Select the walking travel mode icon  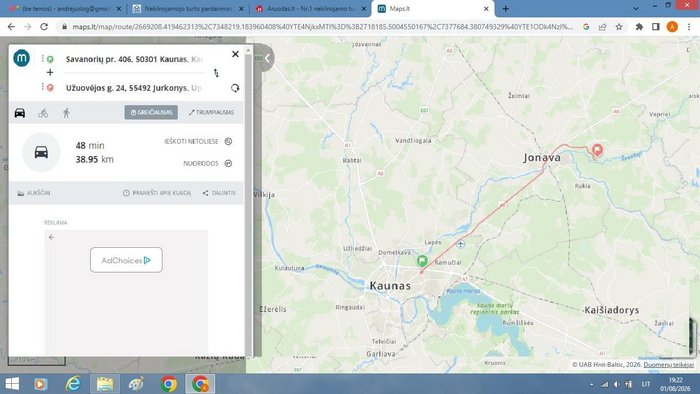[x=67, y=113]
